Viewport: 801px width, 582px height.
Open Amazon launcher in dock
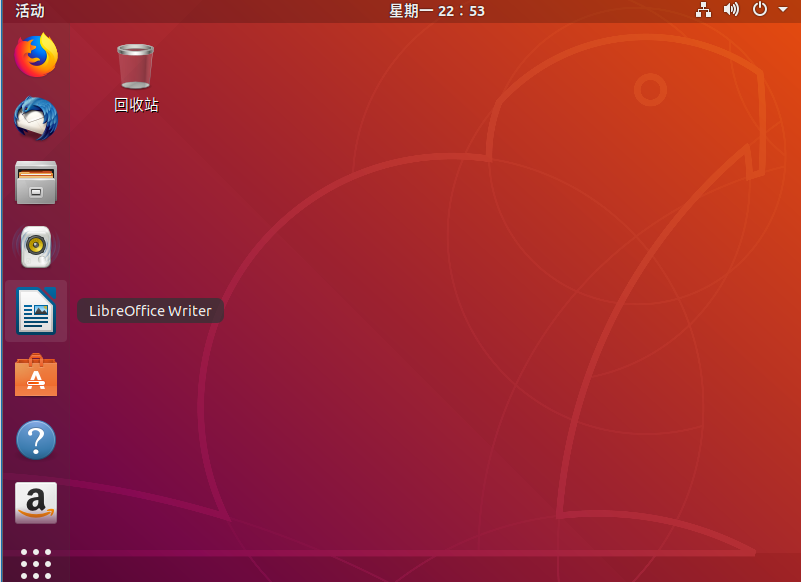pyautogui.click(x=36, y=503)
